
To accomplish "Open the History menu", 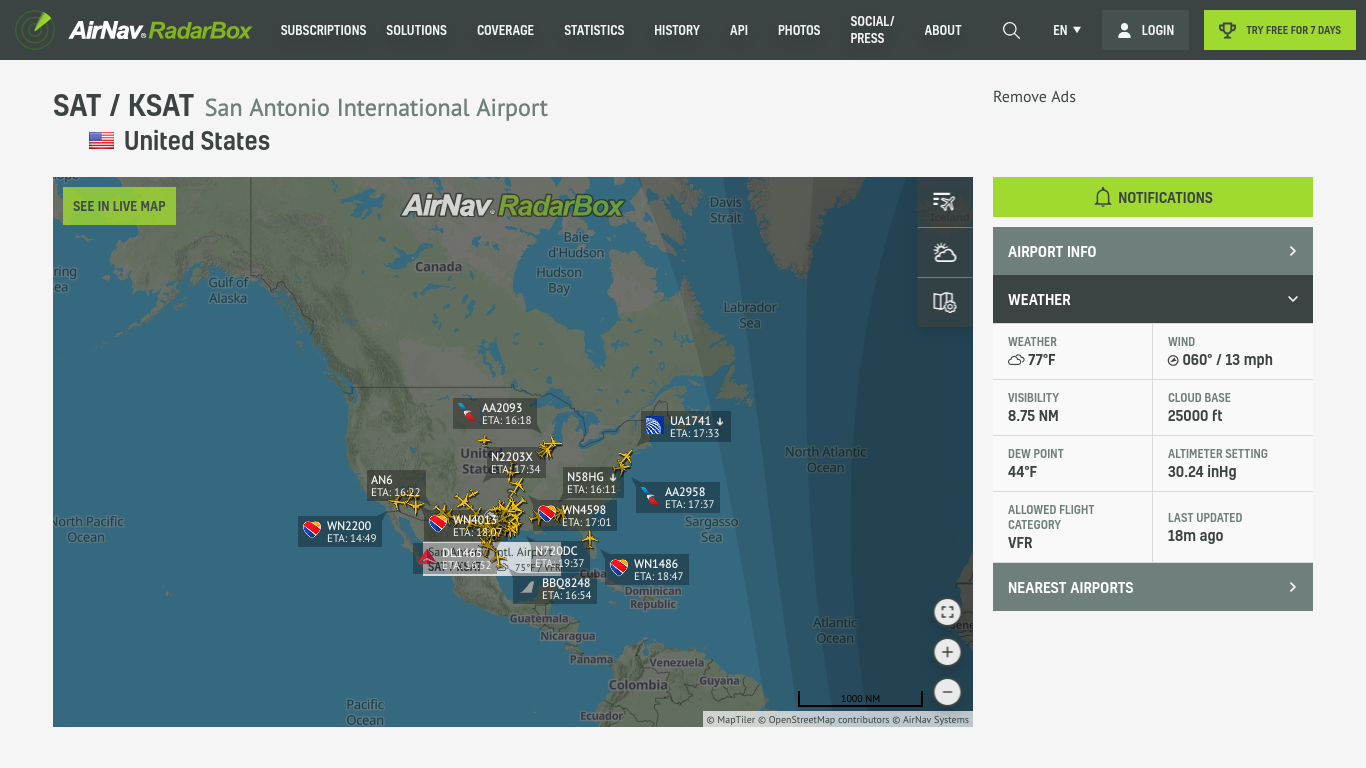I will (x=677, y=30).
